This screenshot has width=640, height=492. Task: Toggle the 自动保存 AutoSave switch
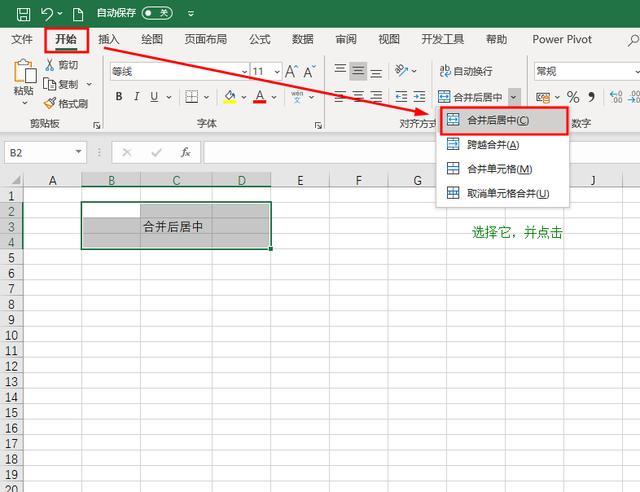[x=157, y=13]
